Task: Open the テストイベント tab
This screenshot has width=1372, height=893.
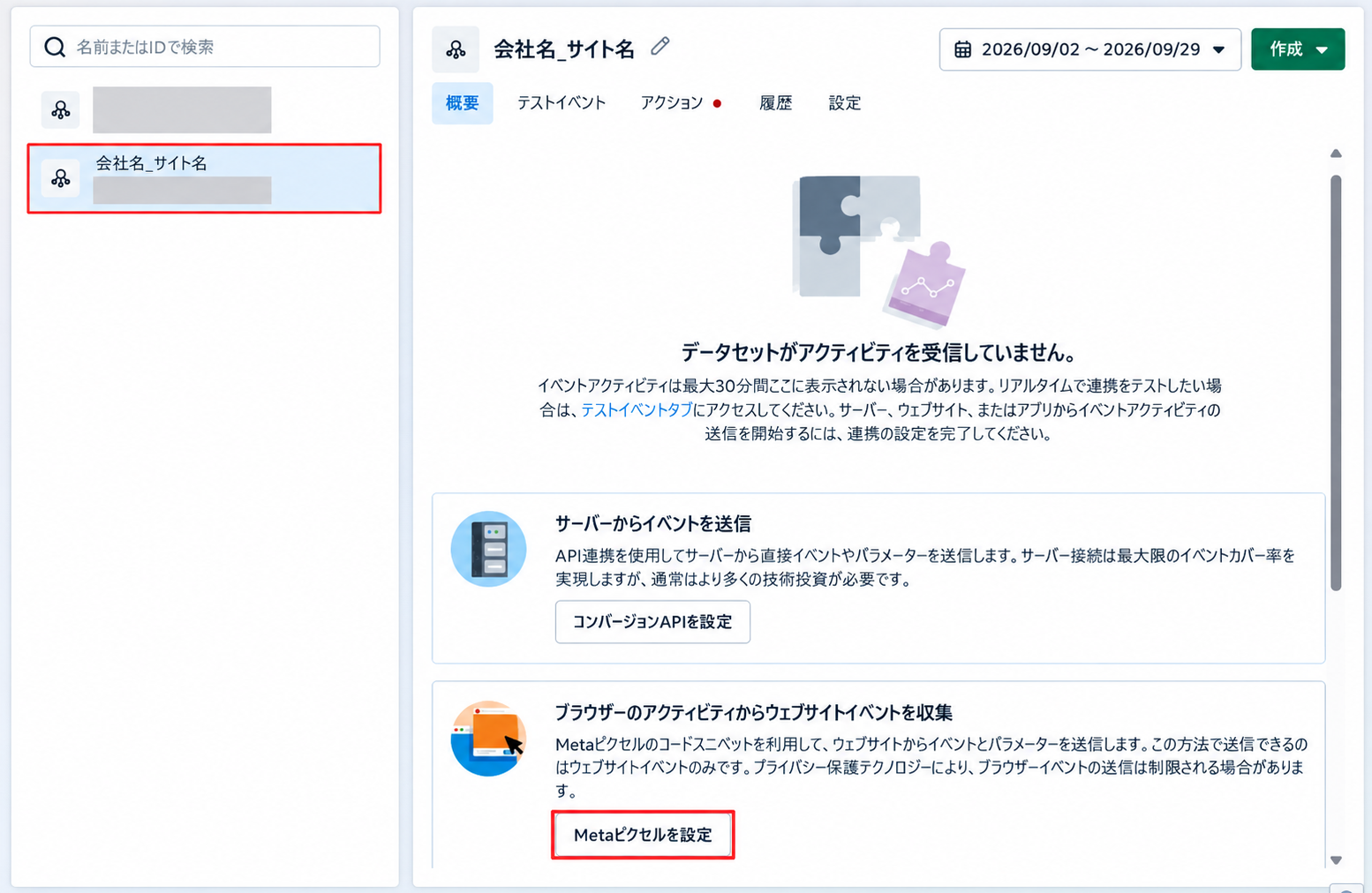Action: point(562,103)
